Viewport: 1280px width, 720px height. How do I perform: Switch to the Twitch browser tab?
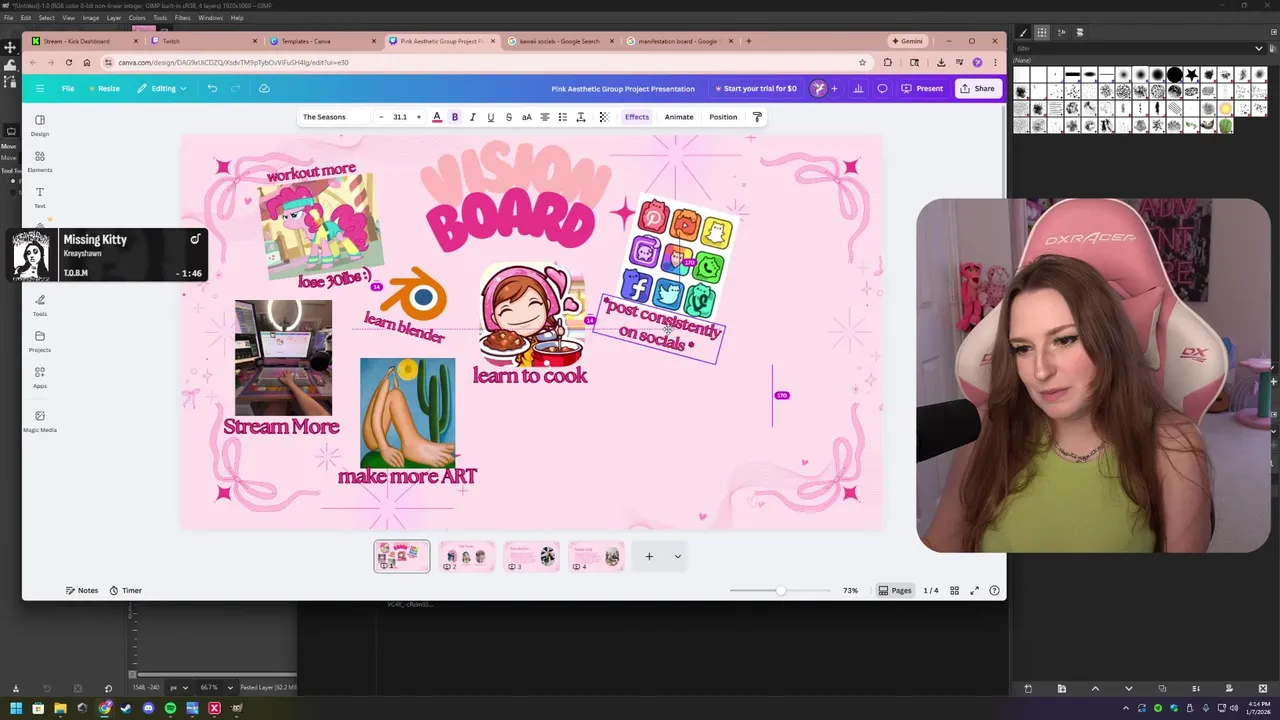coord(204,41)
